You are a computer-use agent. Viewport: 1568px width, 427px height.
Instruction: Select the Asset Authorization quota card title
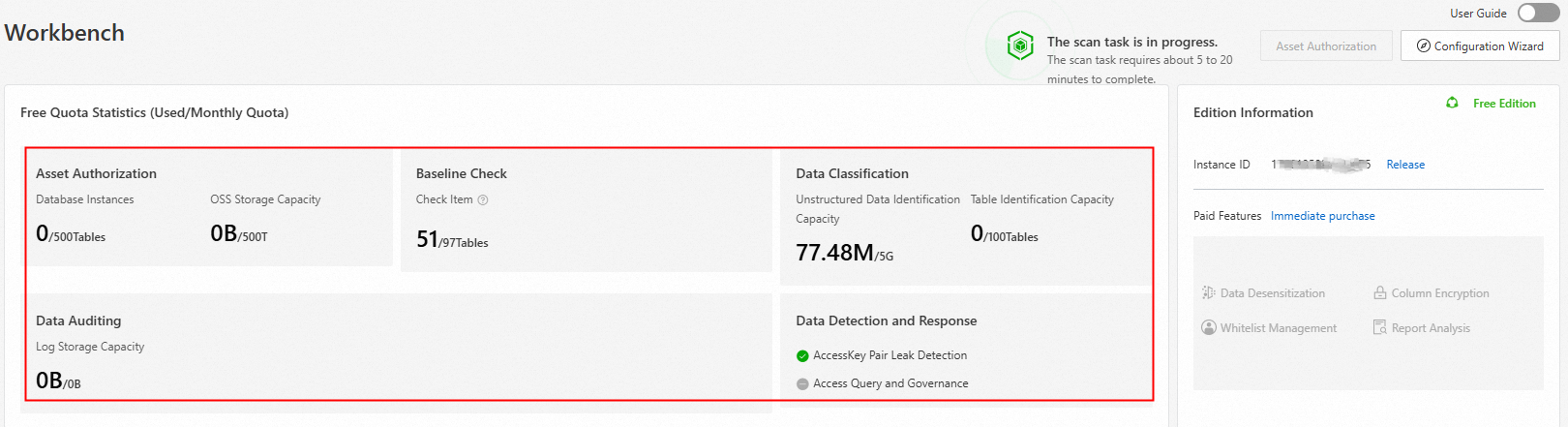pos(96,174)
